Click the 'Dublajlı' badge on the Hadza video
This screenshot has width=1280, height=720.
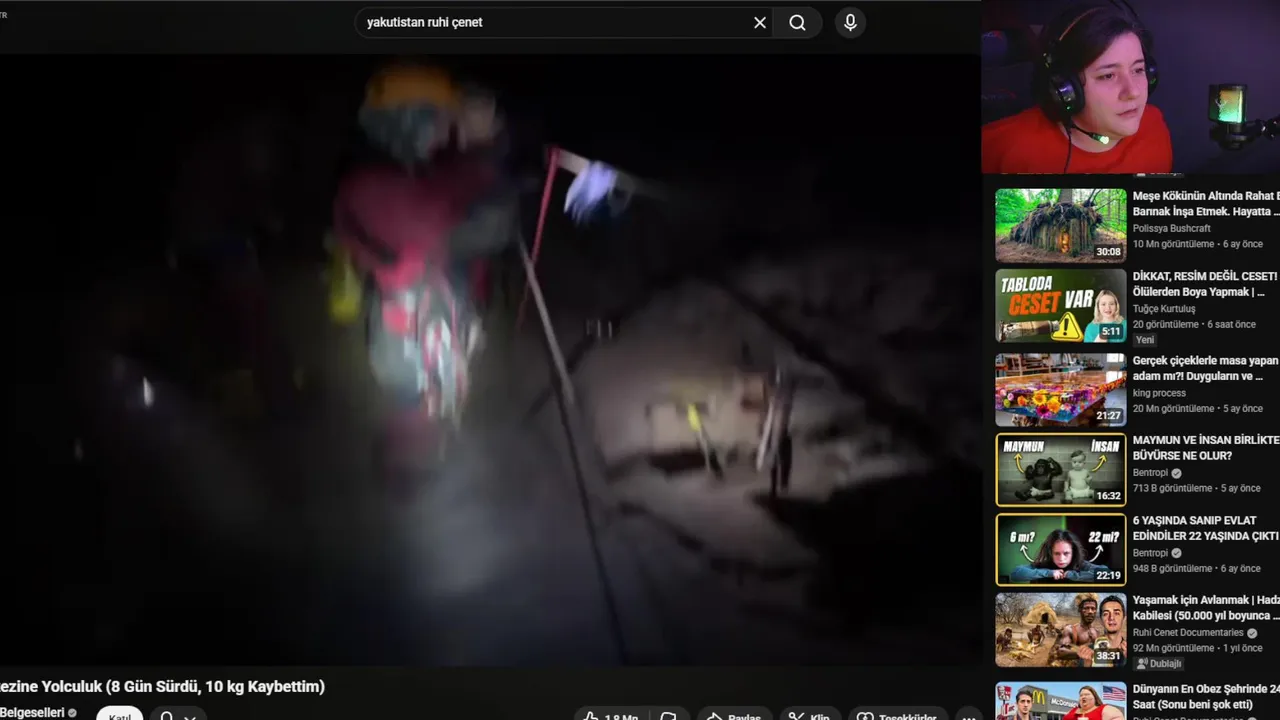tap(1160, 664)
